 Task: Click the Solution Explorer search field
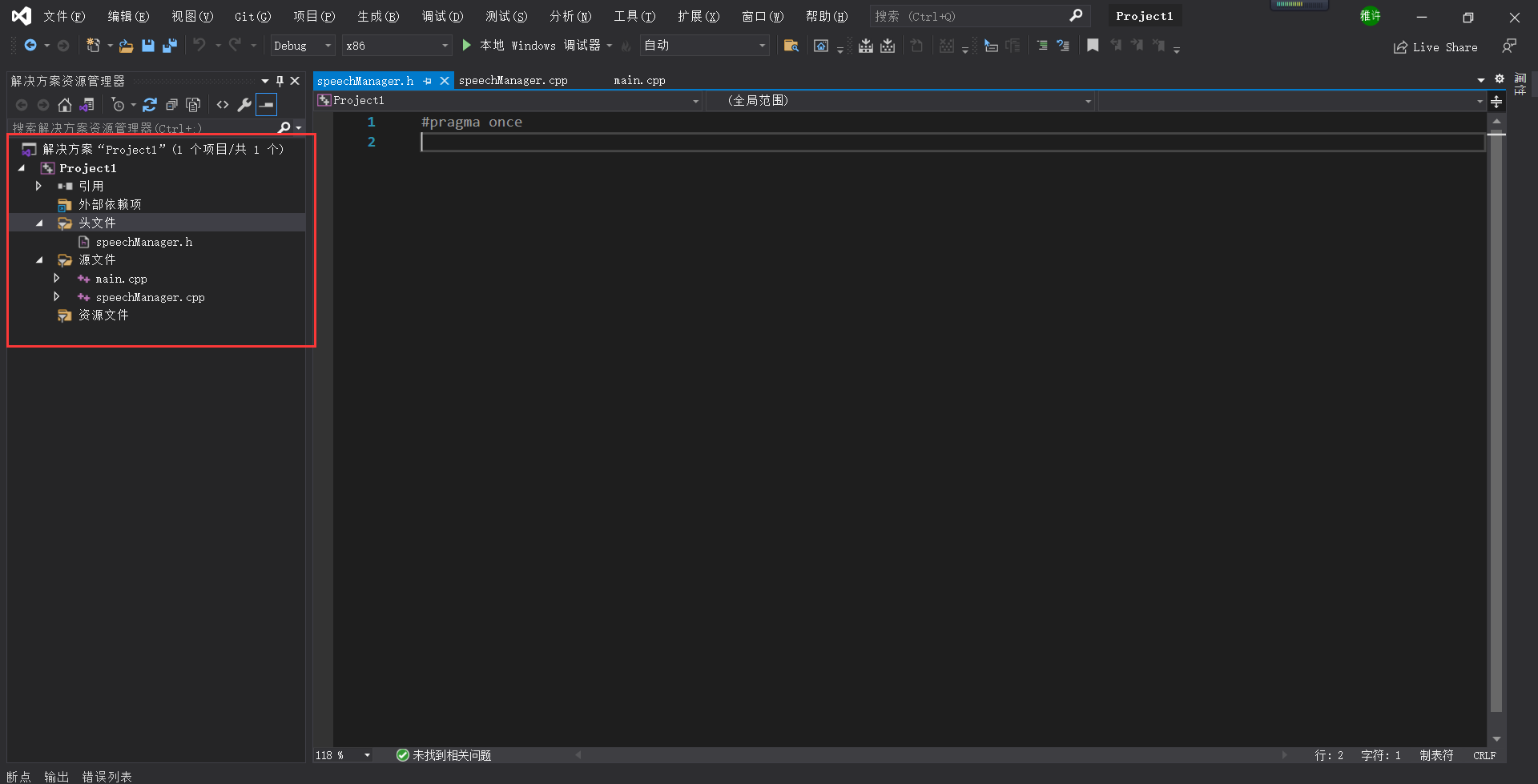point(143,127)
